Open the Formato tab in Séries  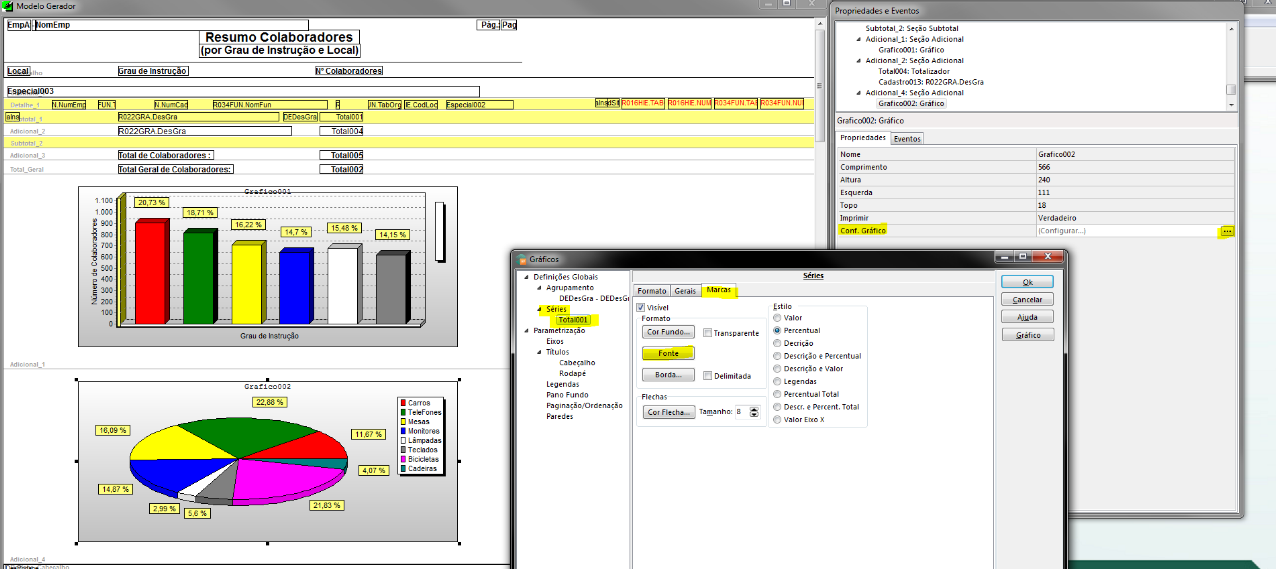tap(651, 291)
